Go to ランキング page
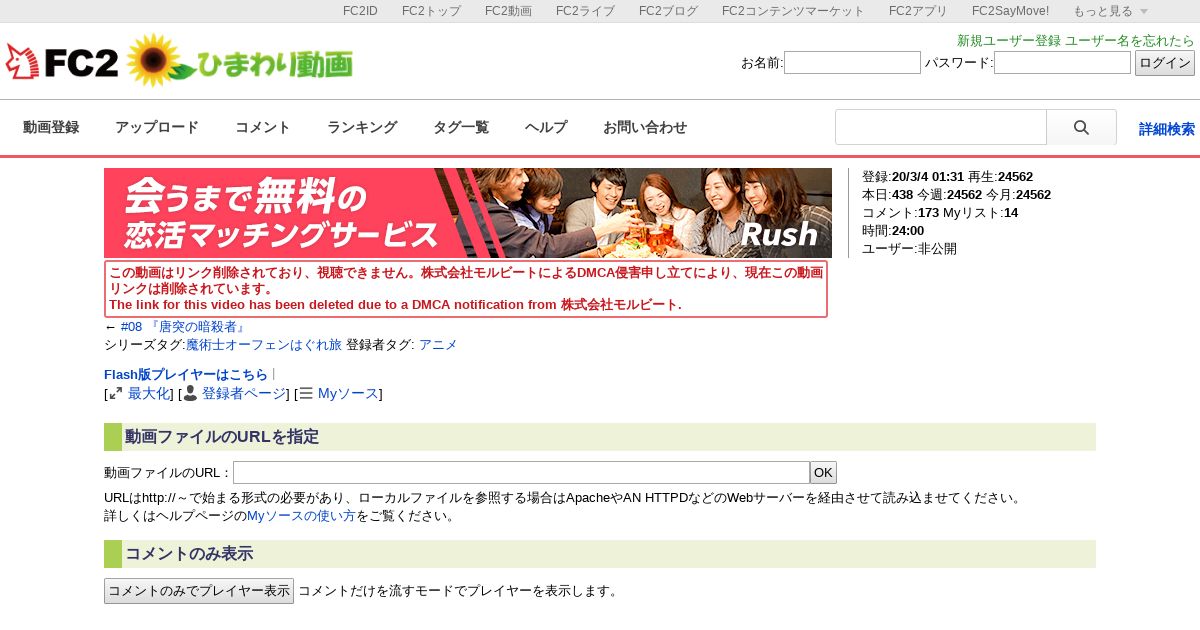Viewport: 1200px width, 630px height. click(x=362, y=127)
